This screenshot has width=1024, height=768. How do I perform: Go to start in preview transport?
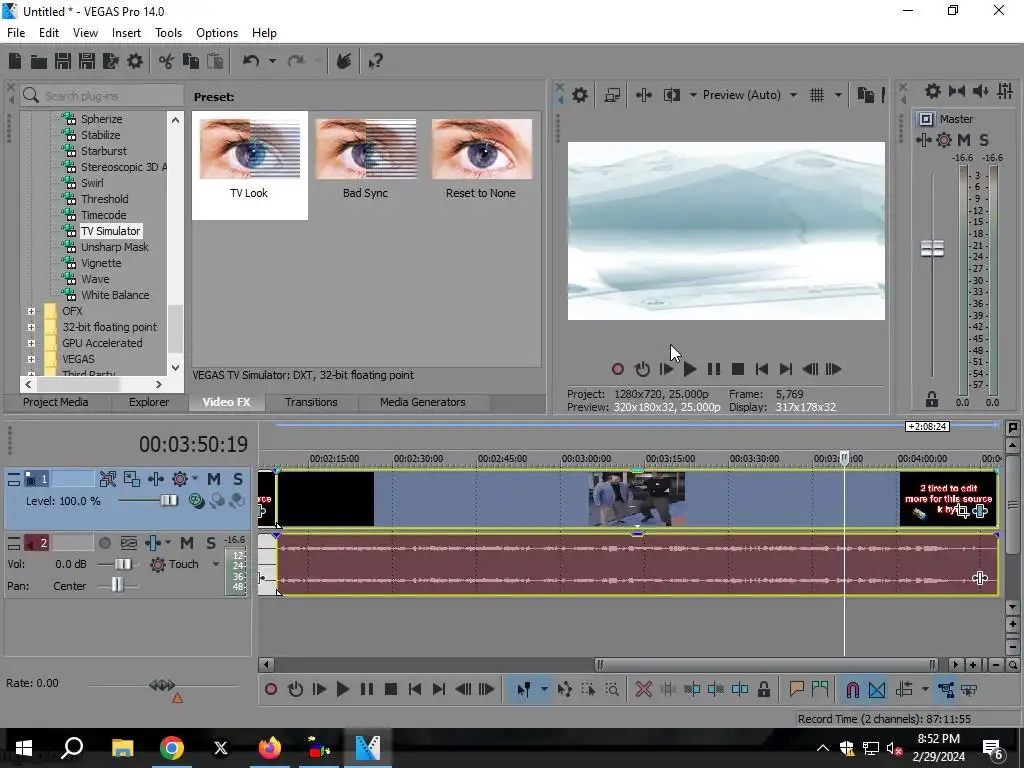(x=761, y=369)
